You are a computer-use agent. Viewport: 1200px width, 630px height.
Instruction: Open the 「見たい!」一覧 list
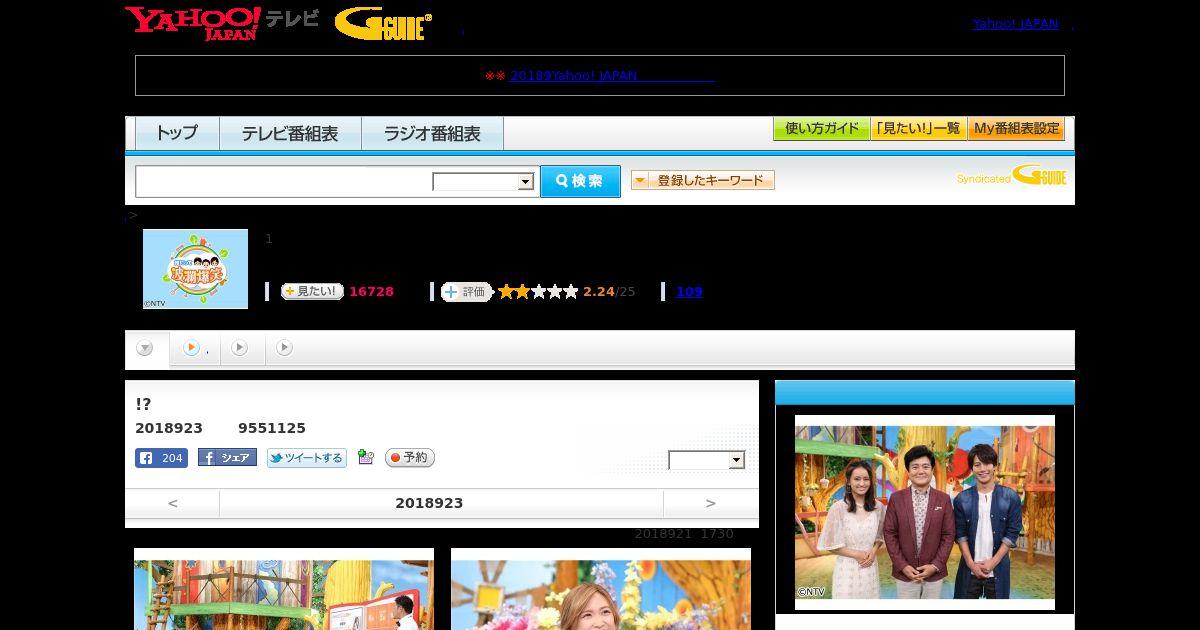[x=918, y=128]
